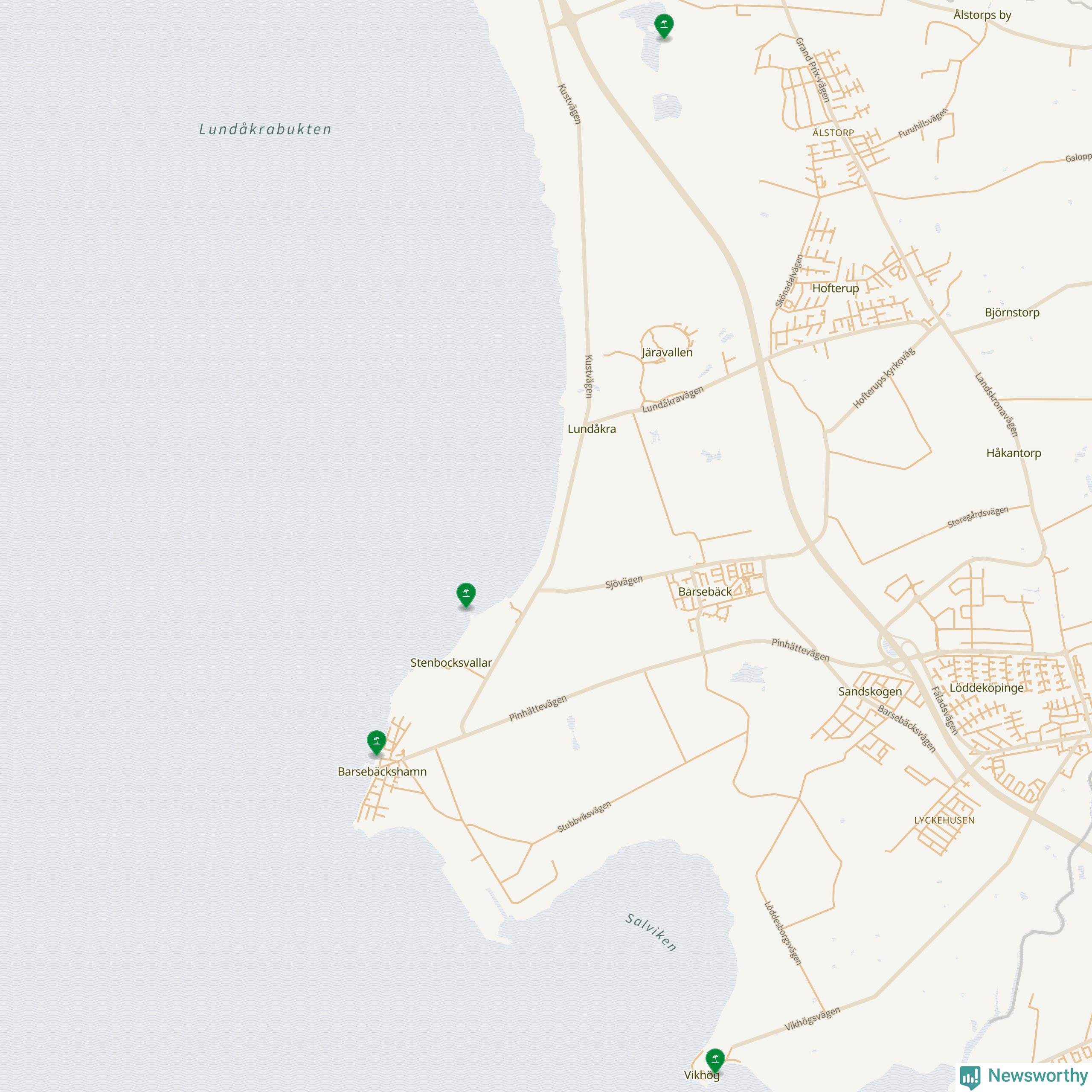
Task: Click the Vikhögsvägen road label
Action: 812,1019
